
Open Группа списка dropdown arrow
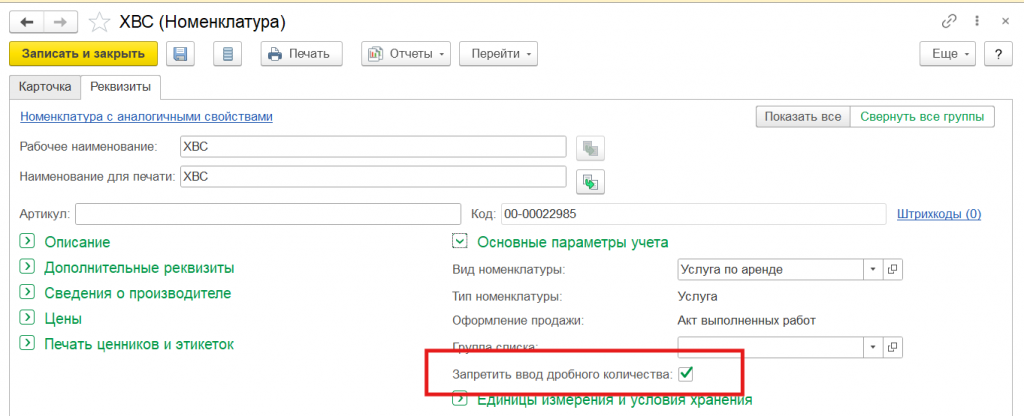[874, 346]
